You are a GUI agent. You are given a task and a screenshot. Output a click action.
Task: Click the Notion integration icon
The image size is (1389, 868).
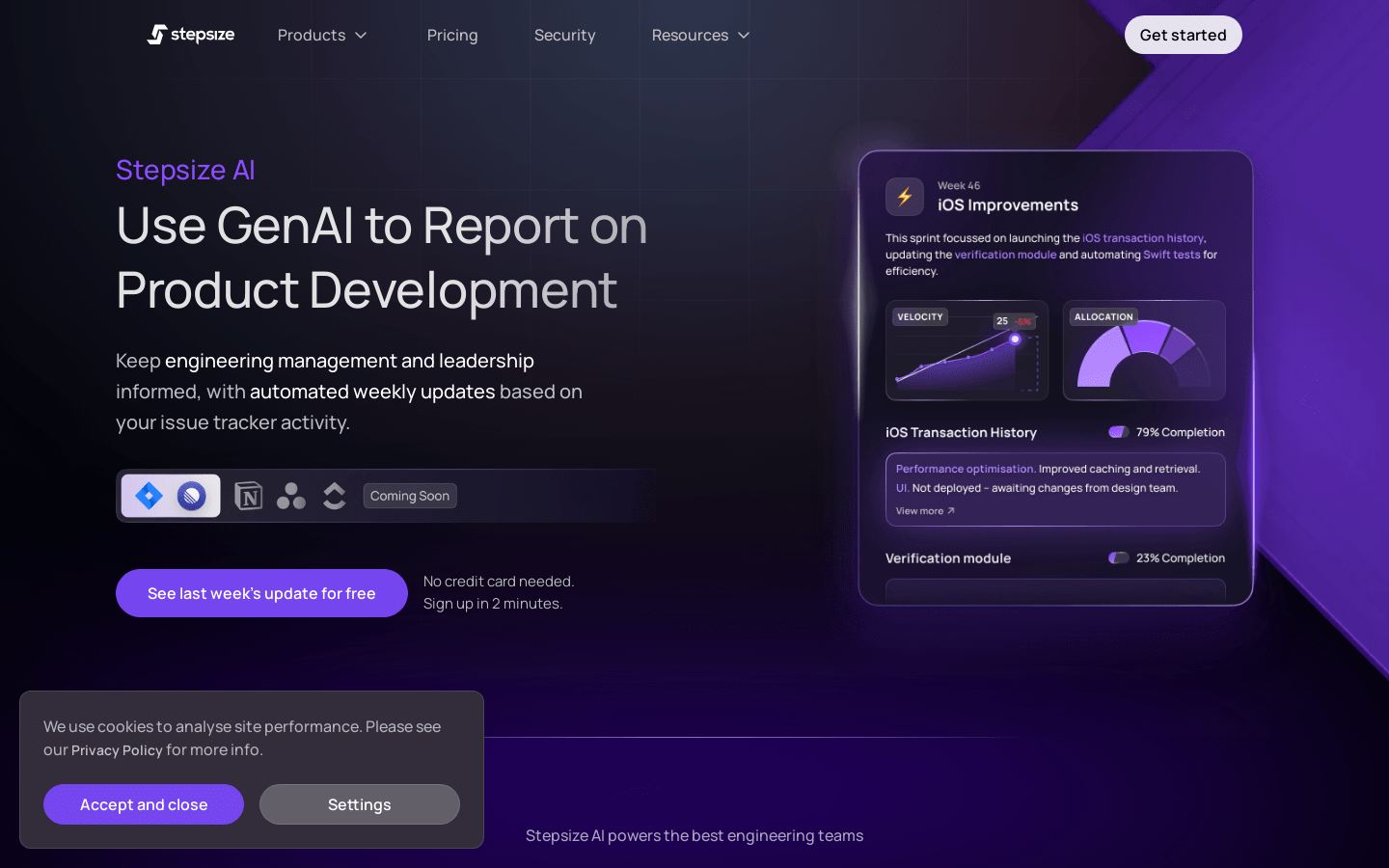click(248, 496)
